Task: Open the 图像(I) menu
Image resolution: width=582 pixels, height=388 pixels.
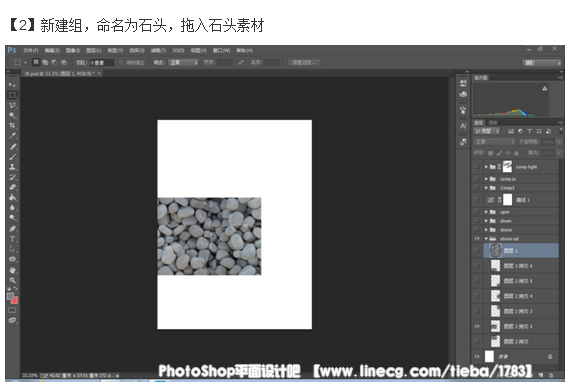Action: click(x=73, y=50)
